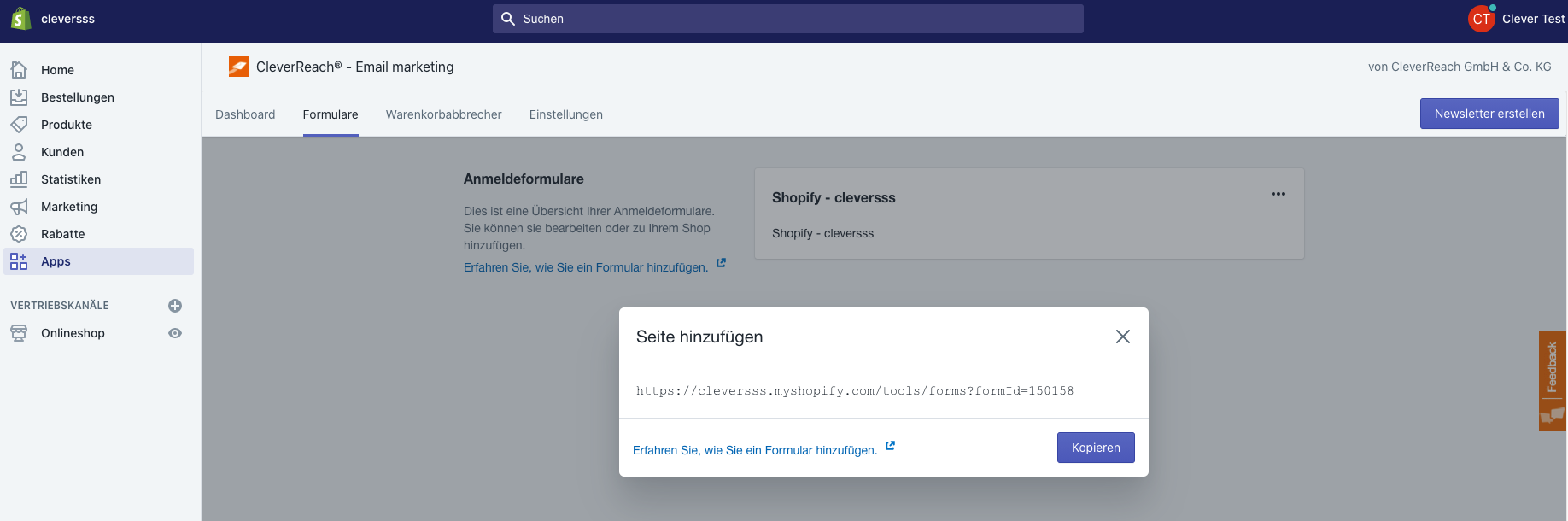Click the CleverReach orange app logo
This screenshot has height=521, width=1568.
[x=239, y=67]
